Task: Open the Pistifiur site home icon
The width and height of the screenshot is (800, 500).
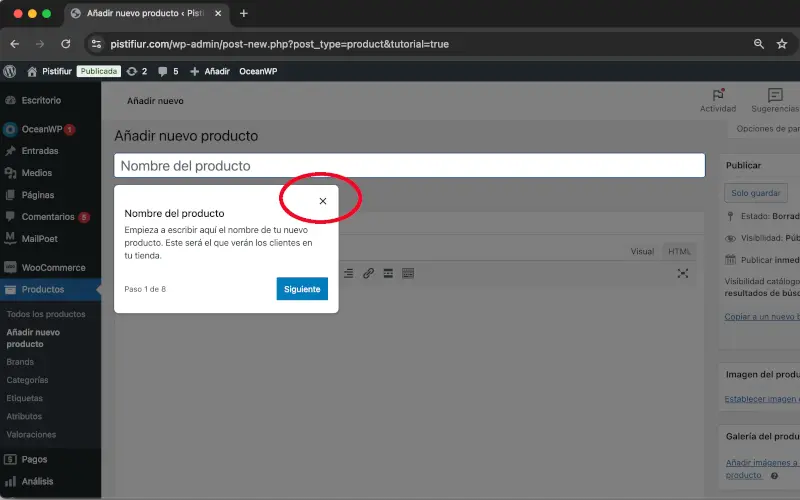Action: (32, 71)
